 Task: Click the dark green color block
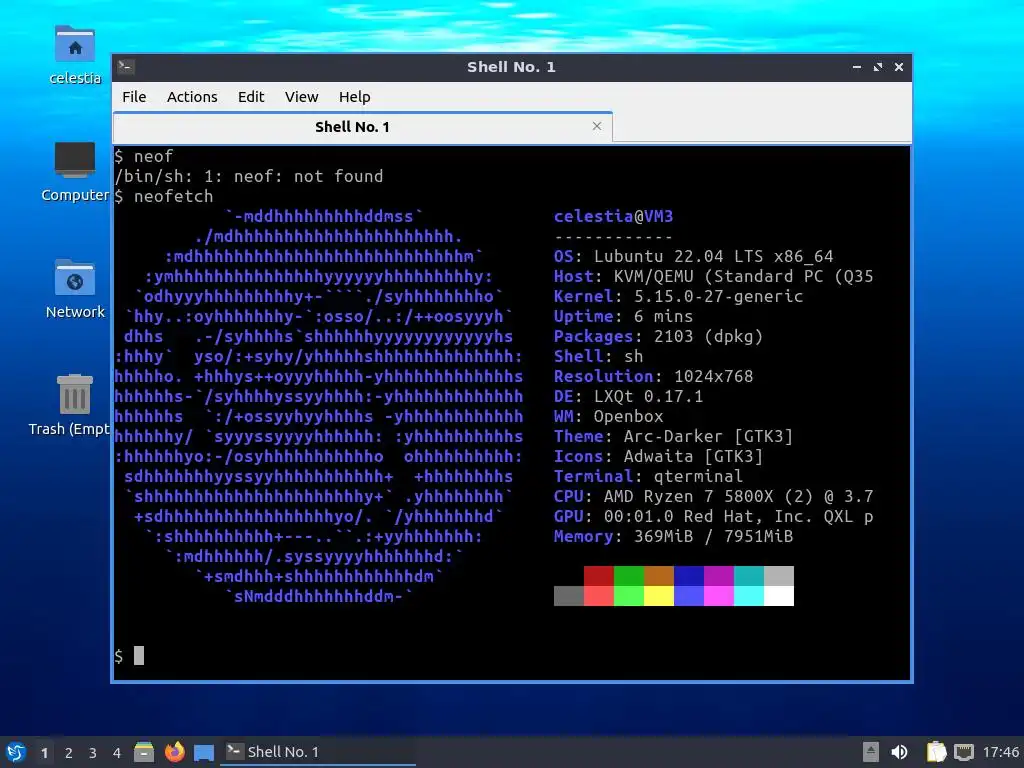click(629, 576)
